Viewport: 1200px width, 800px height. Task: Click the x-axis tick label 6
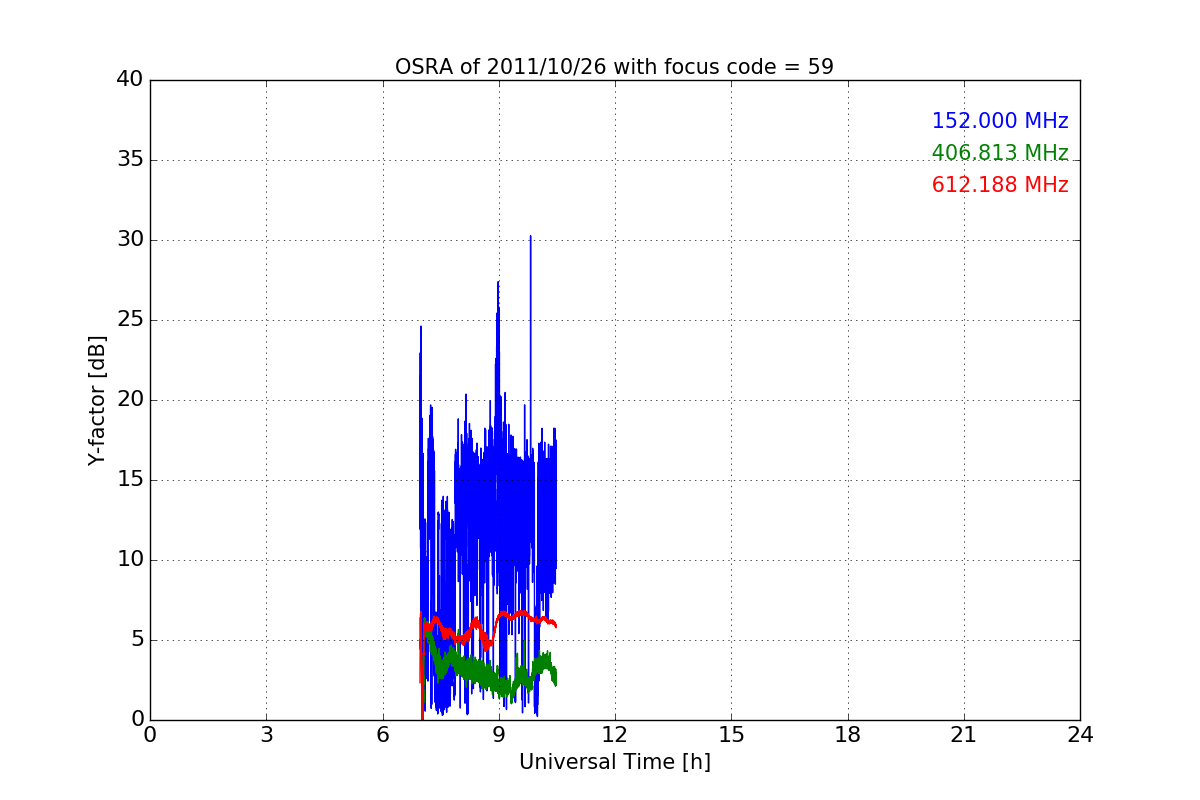382,734
